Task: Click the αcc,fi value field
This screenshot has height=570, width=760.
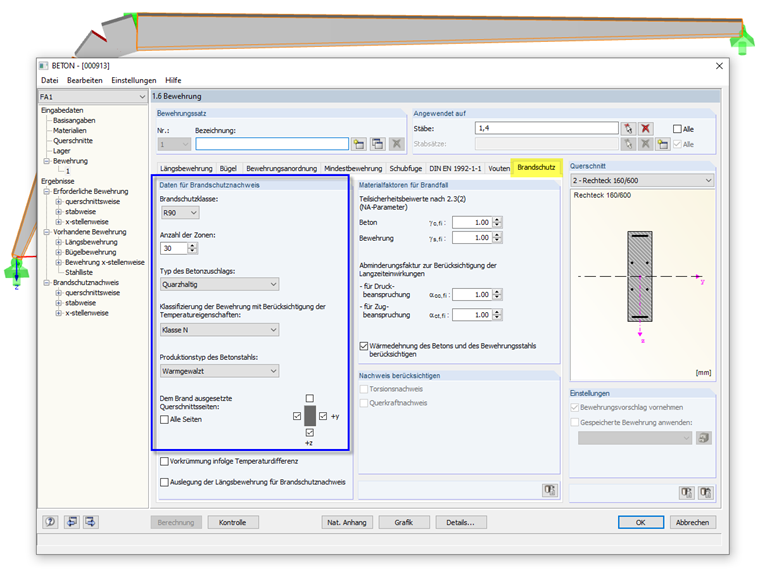Action: pyautogui.click(x=472, y=295)
